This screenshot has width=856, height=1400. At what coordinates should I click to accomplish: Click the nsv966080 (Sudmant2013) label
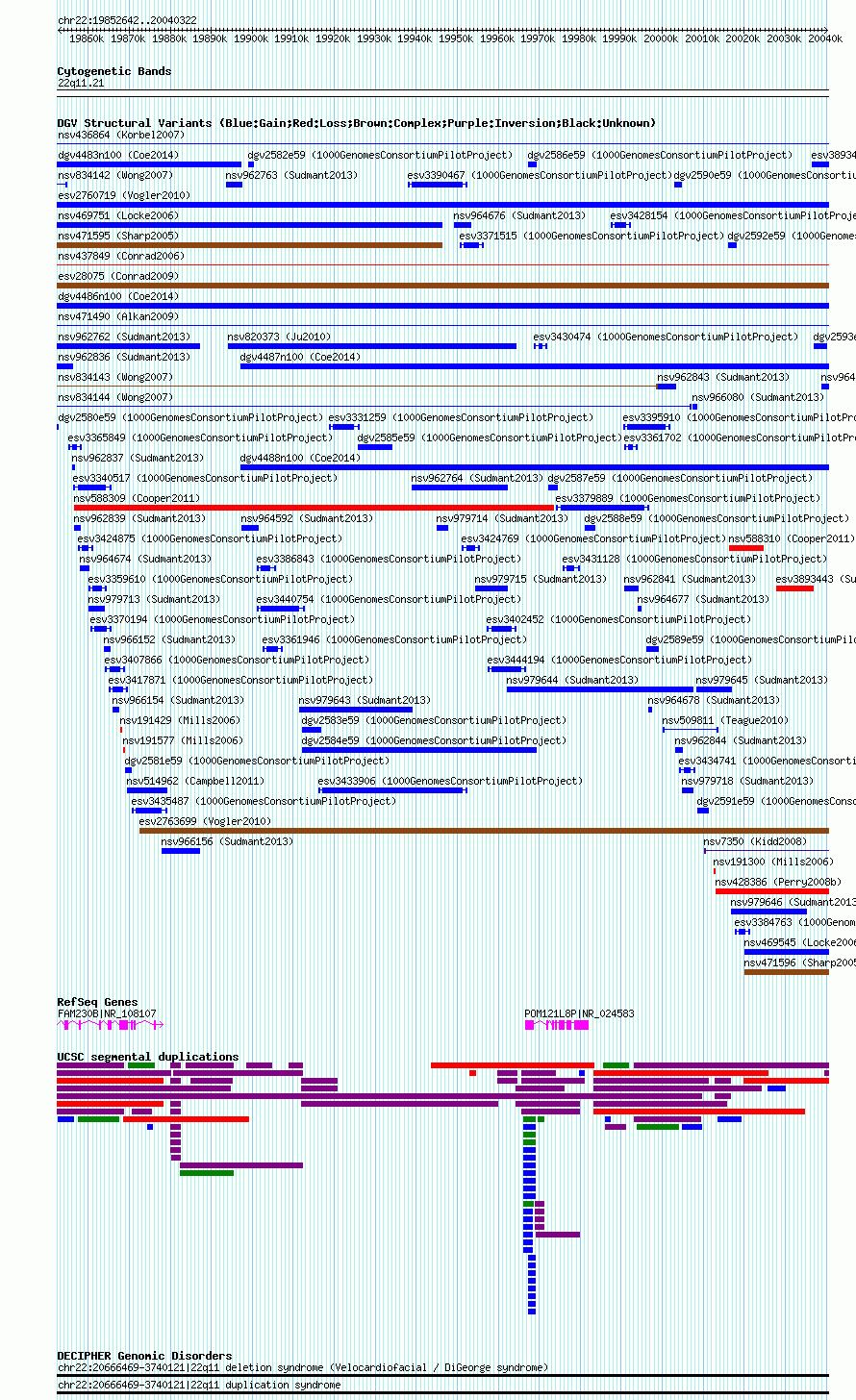coord(758,397)
